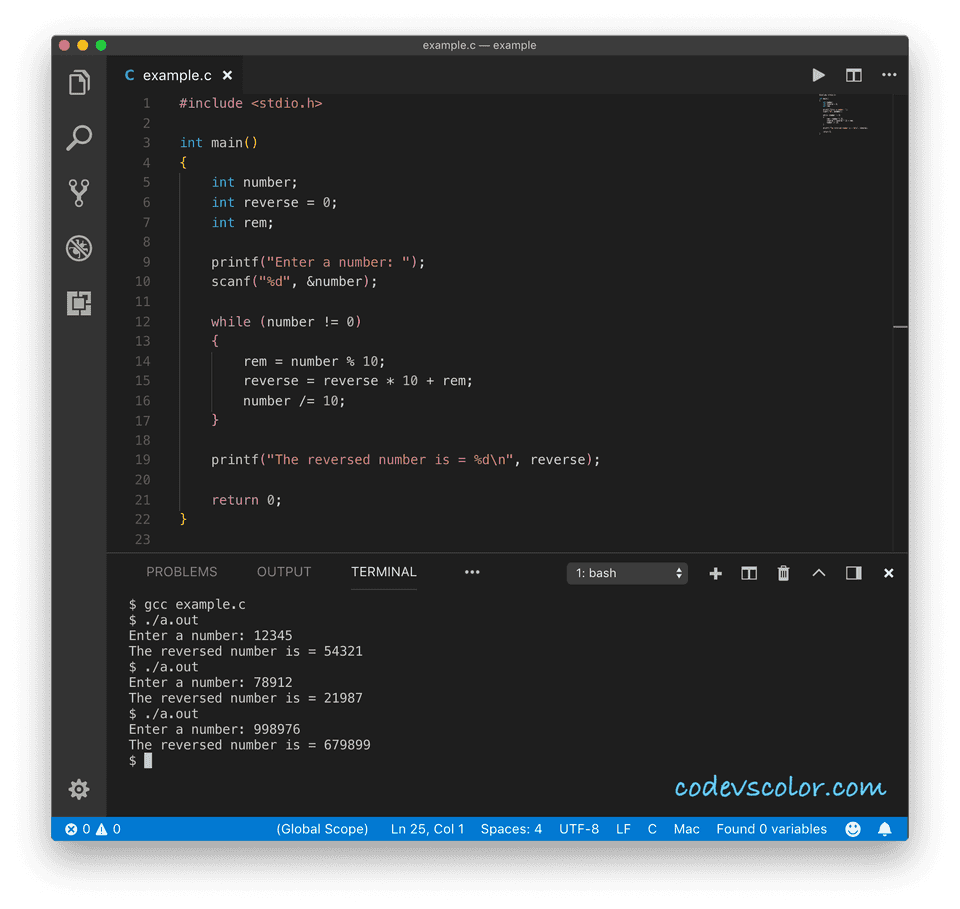Open go-to-line via Ln 25, Col 1
This screenshot has height=909, width=960.
click(427, 828)
